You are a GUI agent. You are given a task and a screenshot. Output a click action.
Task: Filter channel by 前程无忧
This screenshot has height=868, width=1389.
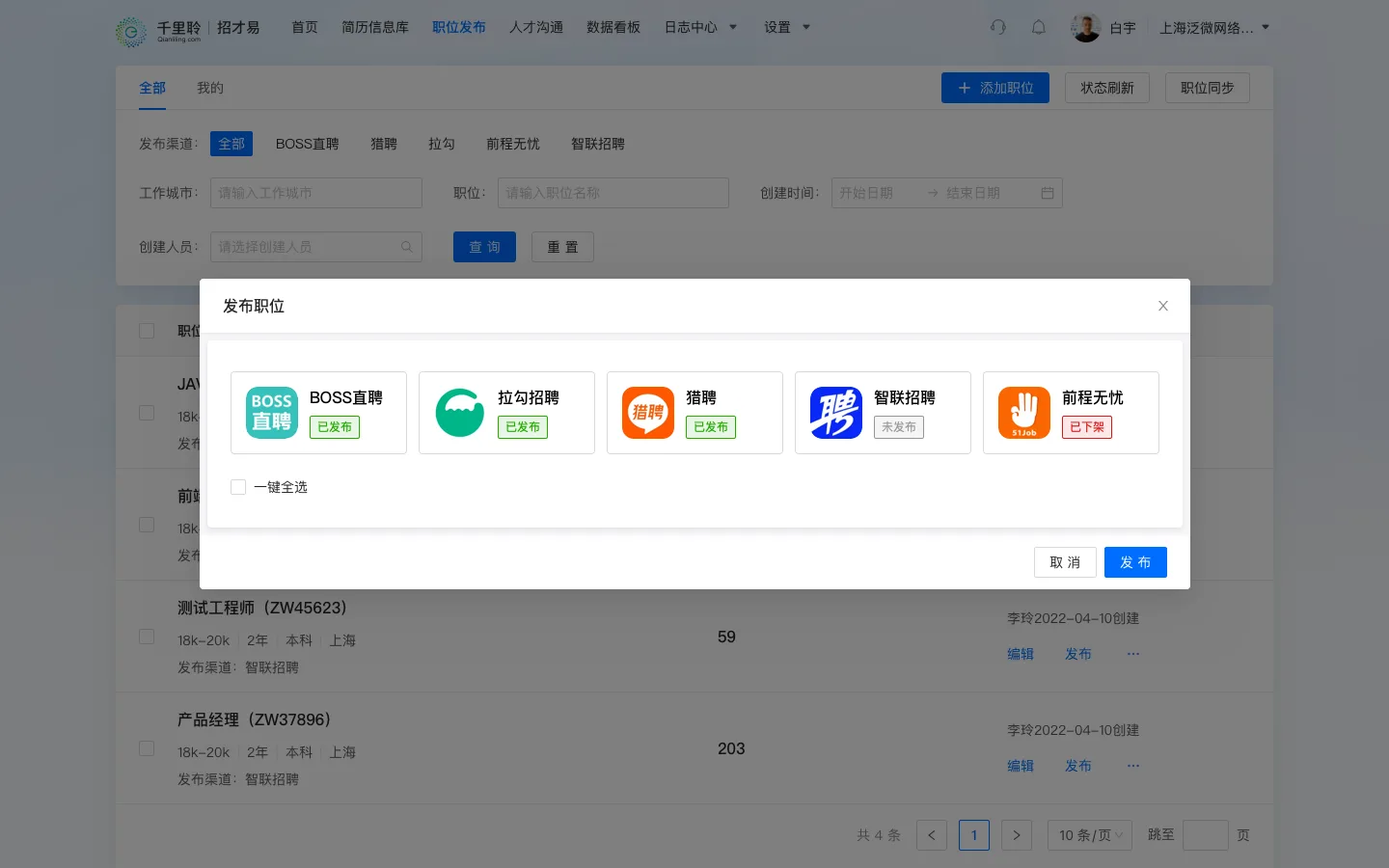pos(513,144)
